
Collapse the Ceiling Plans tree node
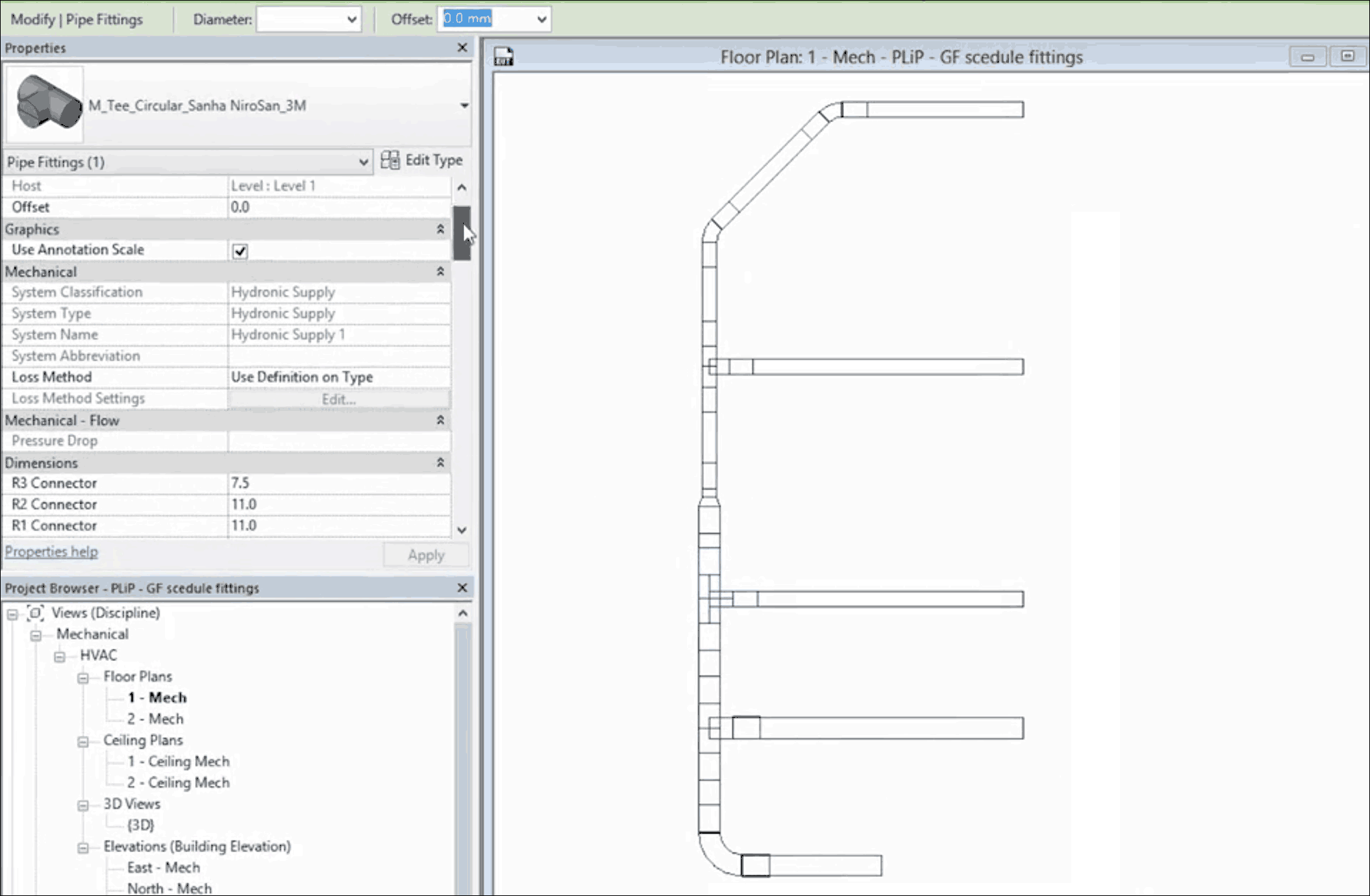tap(83, 741)
